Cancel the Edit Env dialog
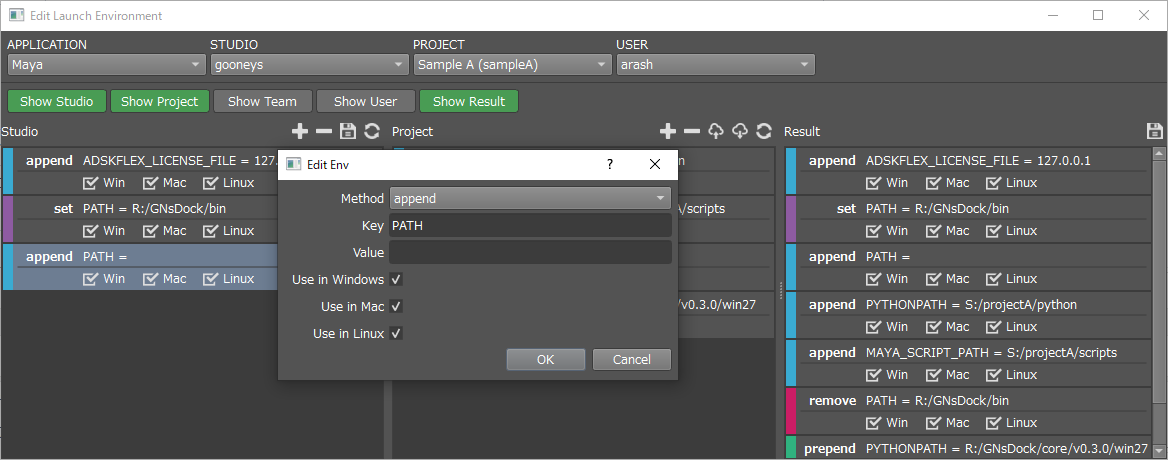Image resolution: width=1168 pixels, height=460 pixels. 631,359
